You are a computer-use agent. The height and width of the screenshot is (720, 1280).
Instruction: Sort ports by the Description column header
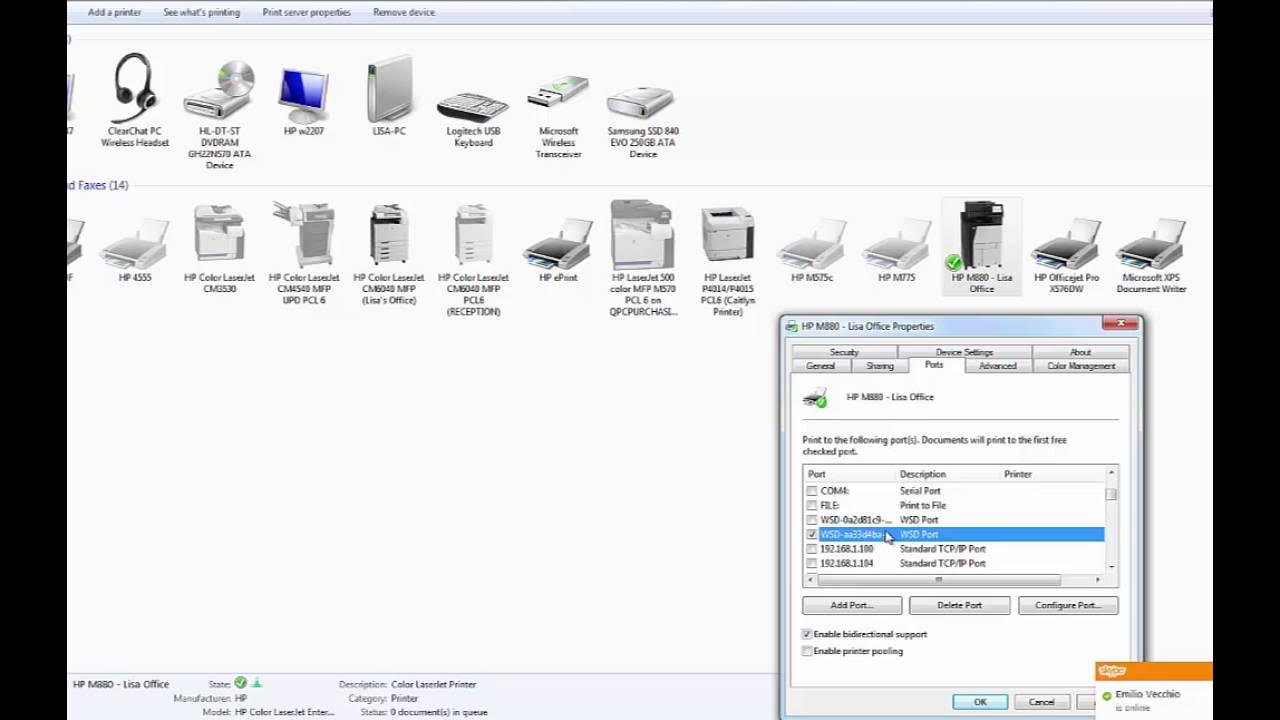coord(948,474)
